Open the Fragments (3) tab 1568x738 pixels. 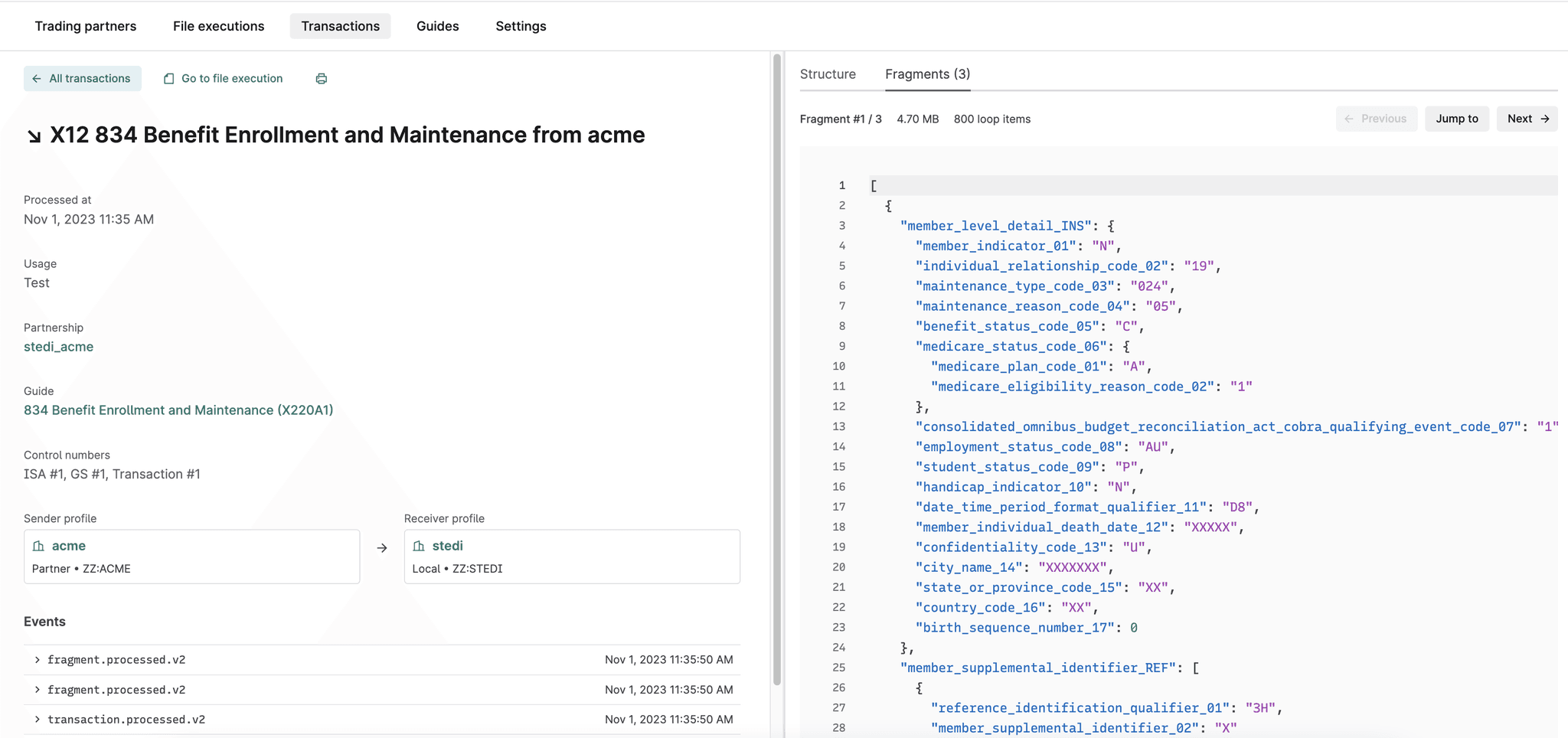tap(926, 73)
